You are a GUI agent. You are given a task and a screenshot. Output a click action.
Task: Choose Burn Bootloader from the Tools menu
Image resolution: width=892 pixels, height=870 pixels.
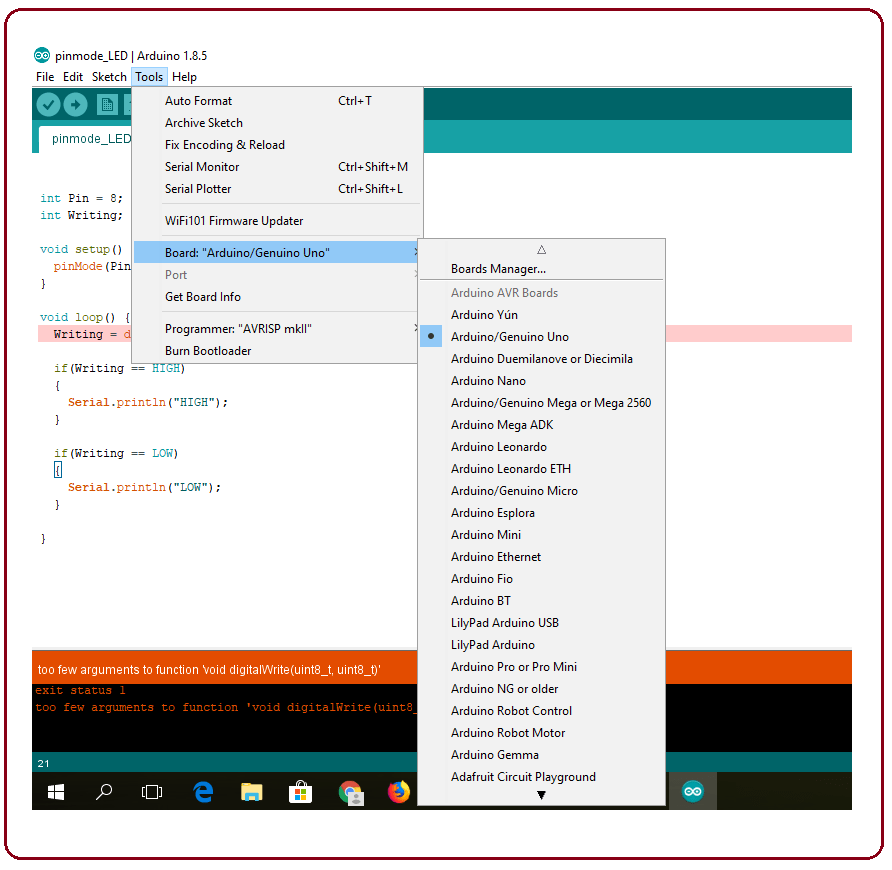pyautogui.click(x=206, y=350)
